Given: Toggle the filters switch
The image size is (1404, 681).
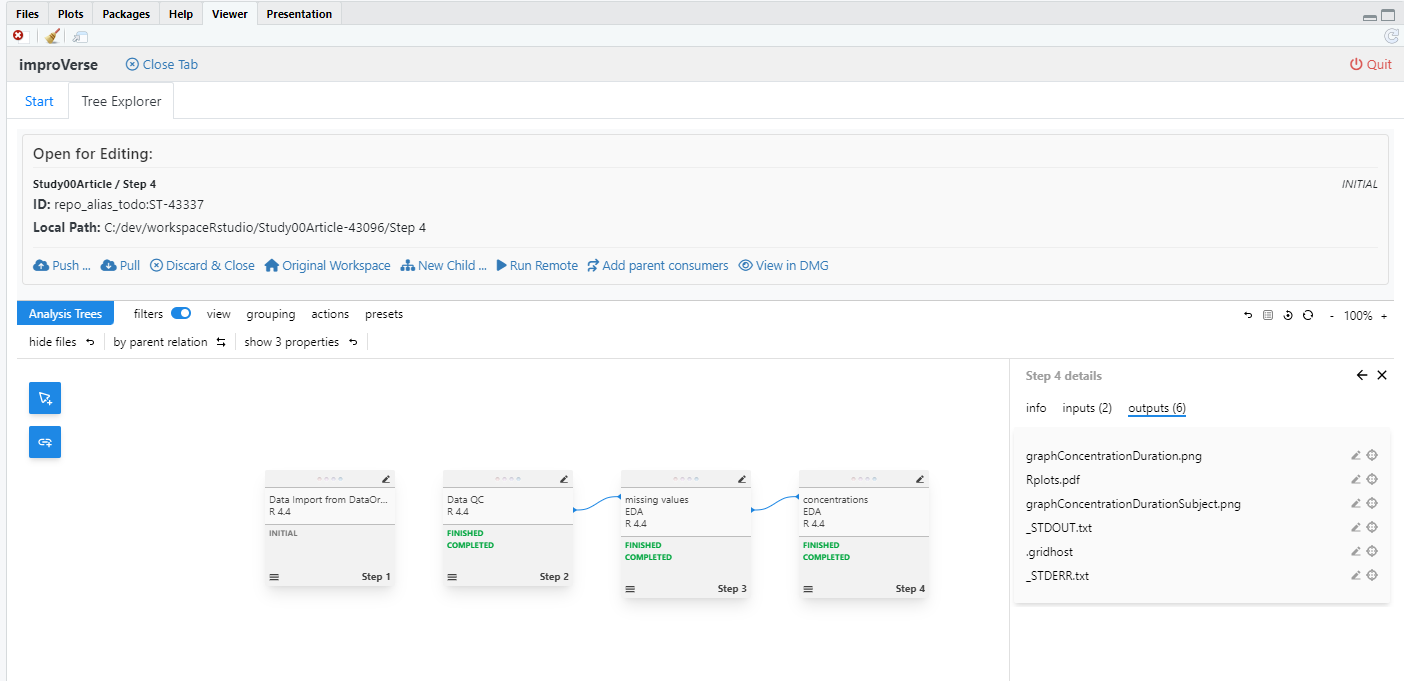Looking at the screenshot, I should point(181,314).
